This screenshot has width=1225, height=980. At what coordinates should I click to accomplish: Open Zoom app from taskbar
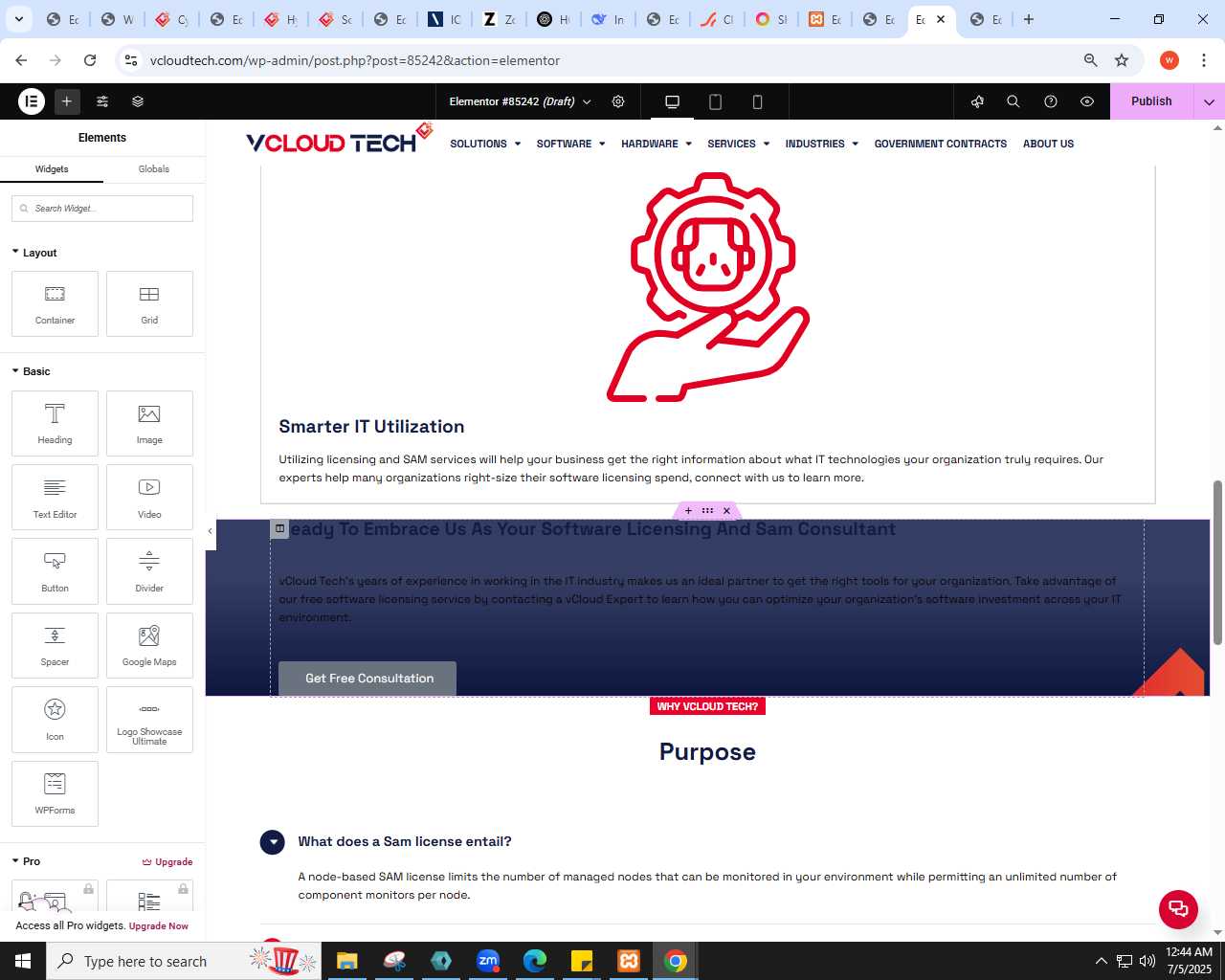(488, 961)
